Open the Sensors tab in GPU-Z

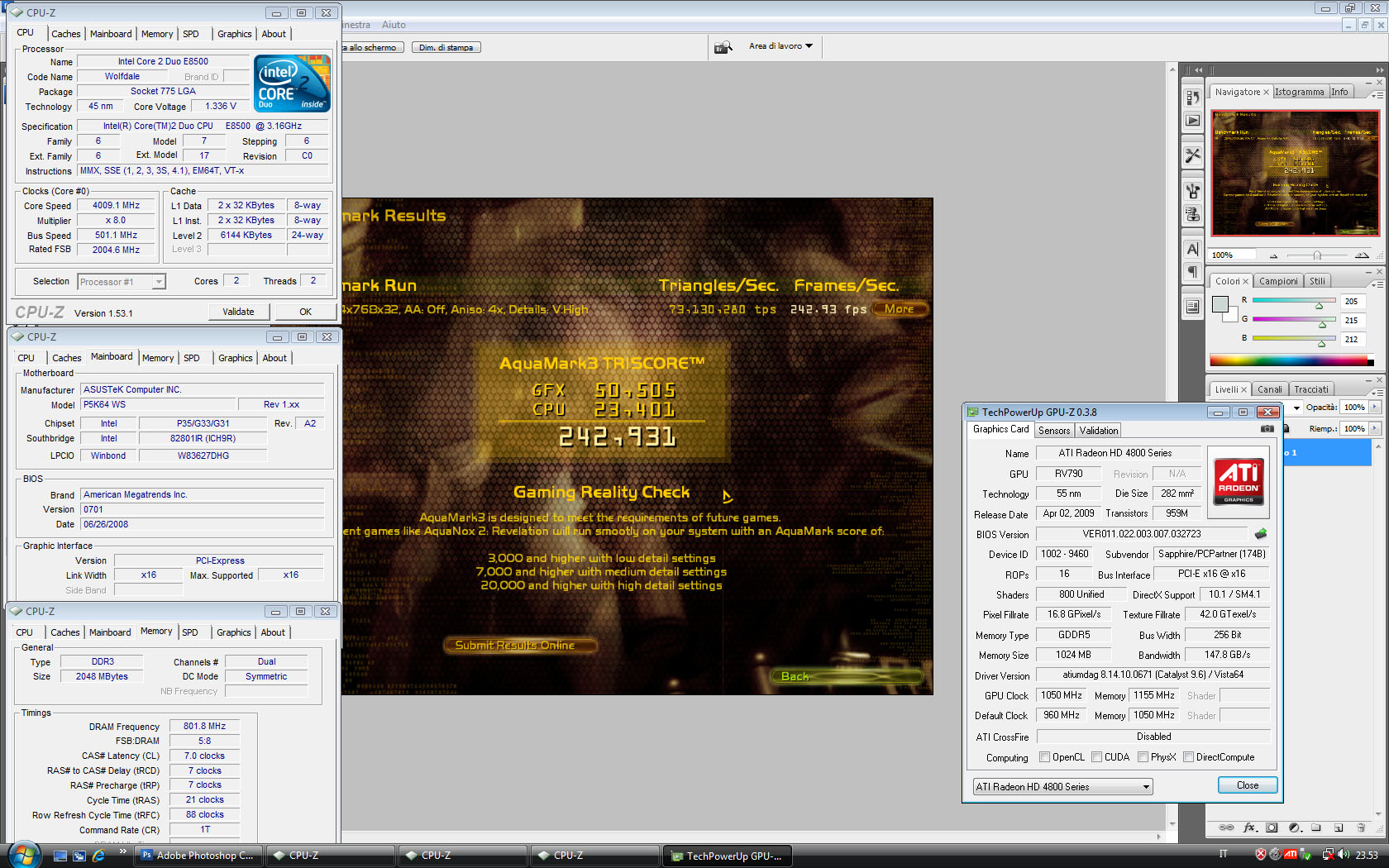pyautogui.click(x=1054, y=431)
